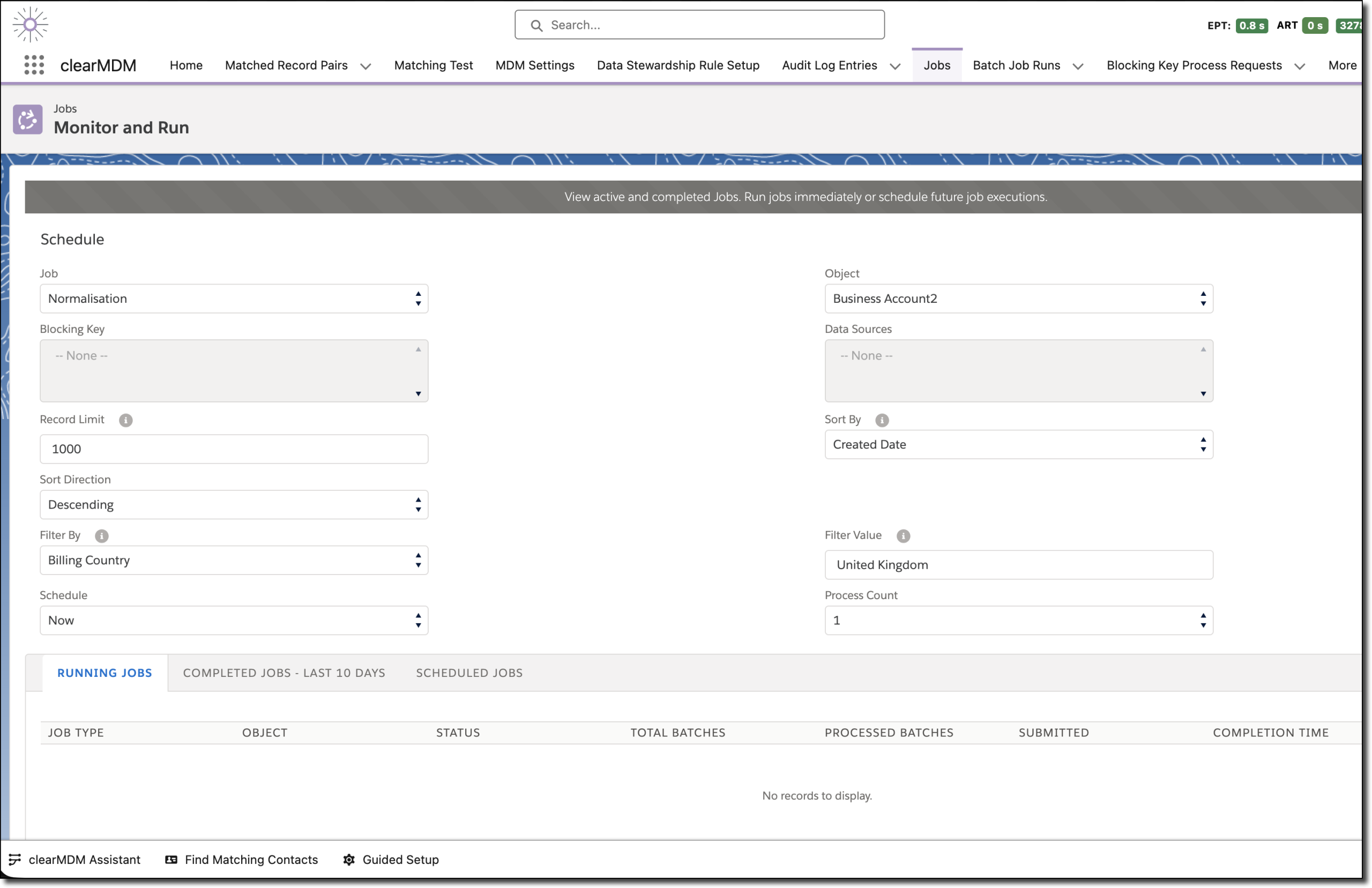Navigate to Matching Test
This screenshot has width=1372, height=888.
coord(434,65)
